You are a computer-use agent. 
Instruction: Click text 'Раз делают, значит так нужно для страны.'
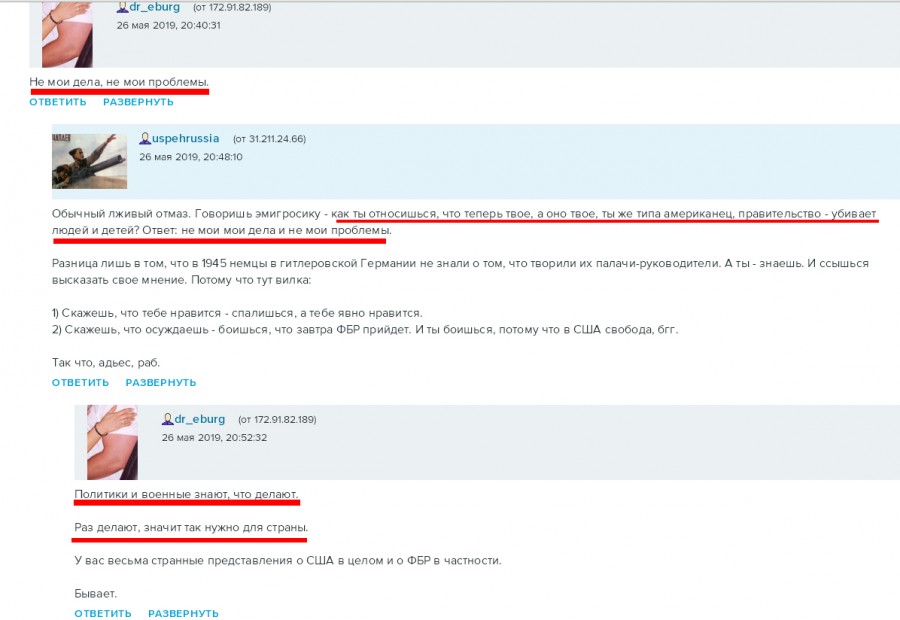(191, 528)
